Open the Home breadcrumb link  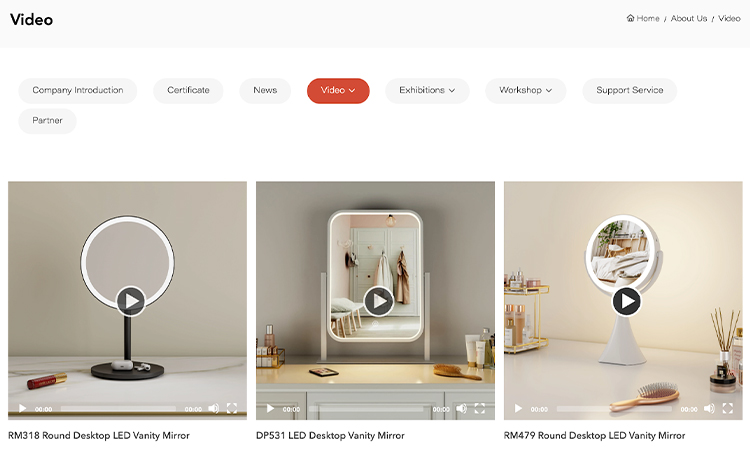[643, 18]
